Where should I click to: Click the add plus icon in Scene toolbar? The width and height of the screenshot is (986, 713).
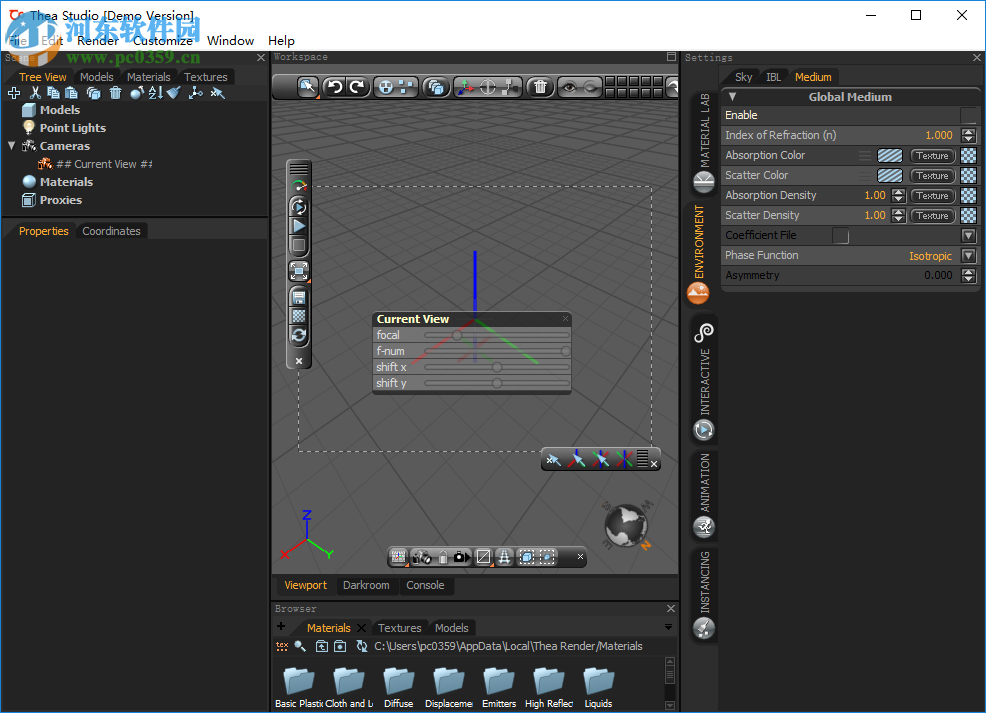[x=14, y=93]
